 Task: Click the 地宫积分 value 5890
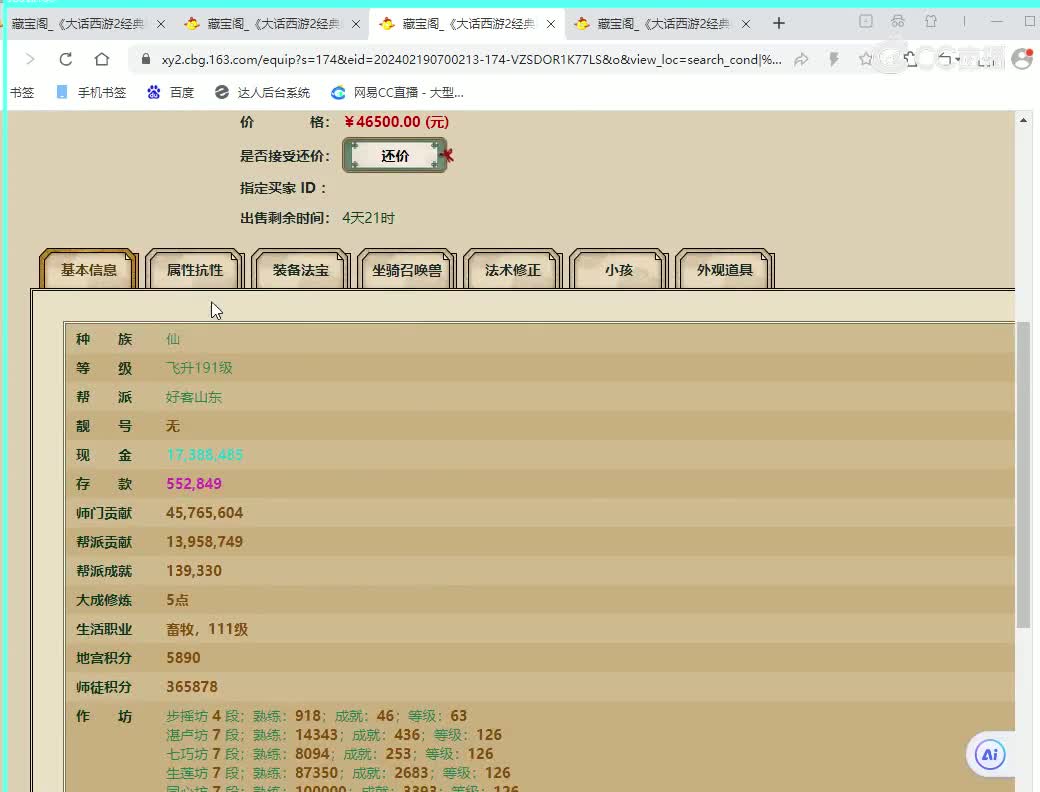pyautogui.click(x=183, y=657)
